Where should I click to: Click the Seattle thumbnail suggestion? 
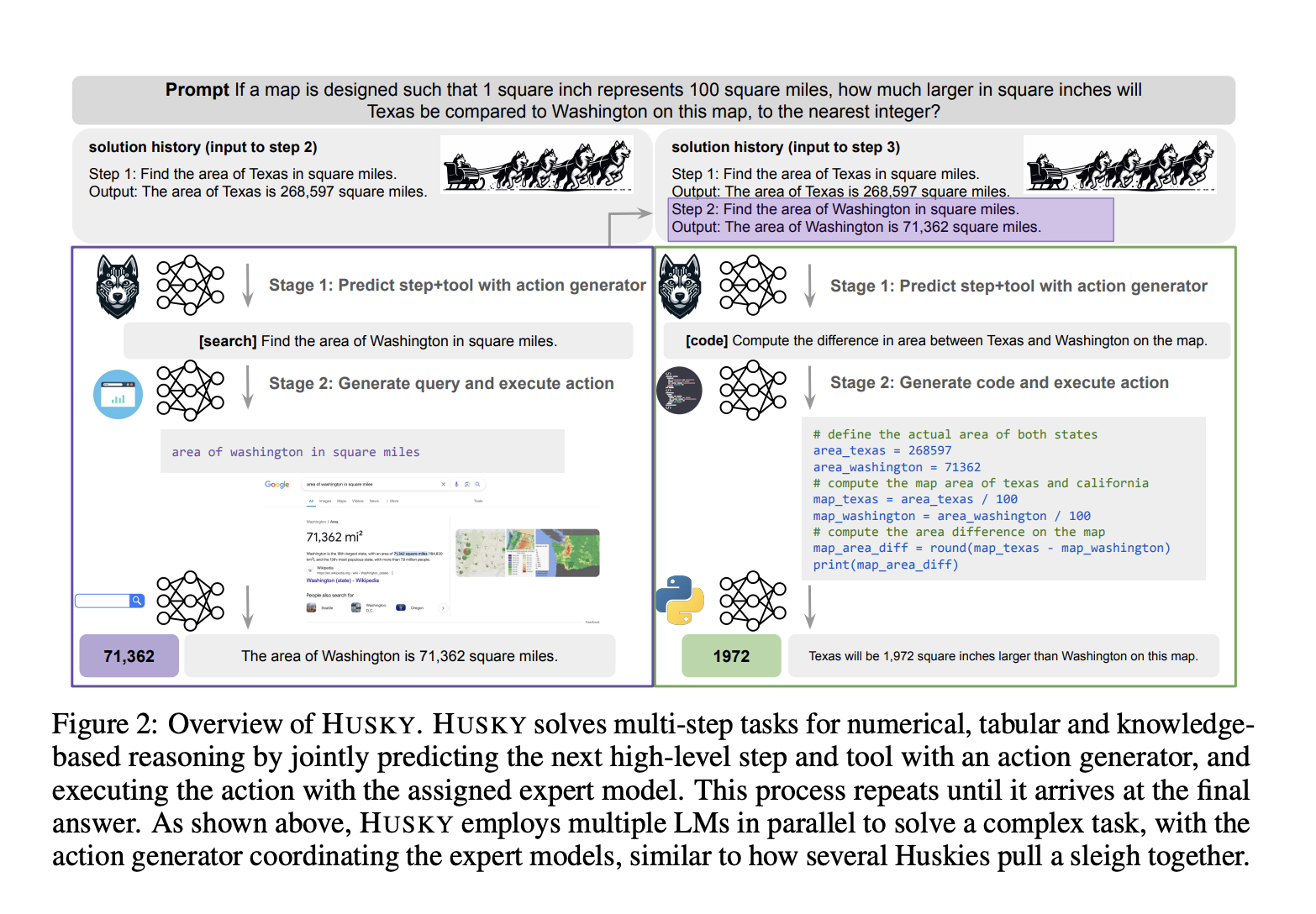pyautogui.click(x=309, y=607)
